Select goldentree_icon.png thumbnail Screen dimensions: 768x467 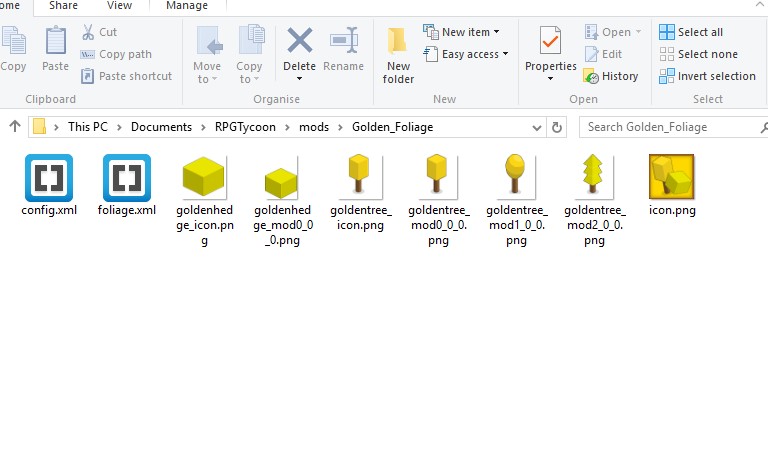[x=360, y=176]
